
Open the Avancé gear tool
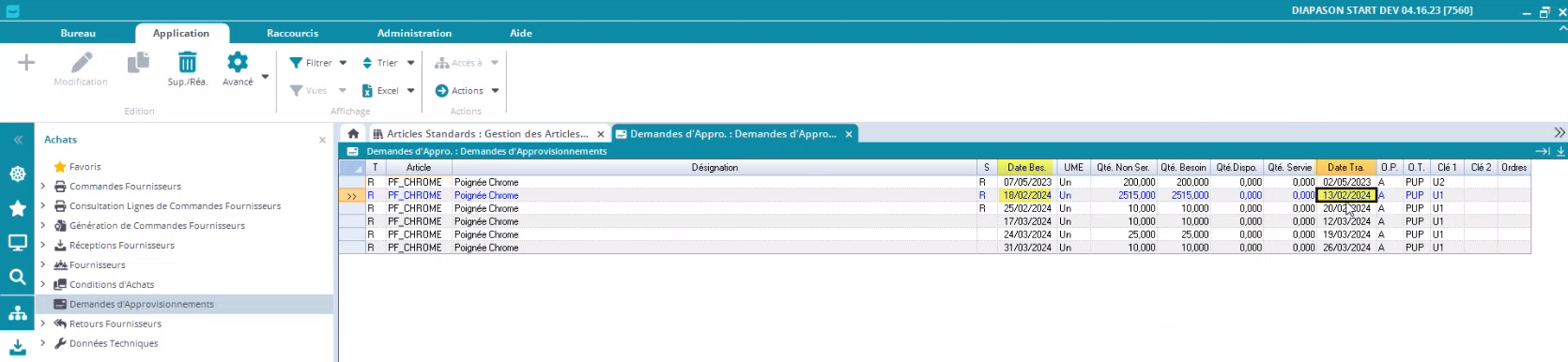coord(238,63)
